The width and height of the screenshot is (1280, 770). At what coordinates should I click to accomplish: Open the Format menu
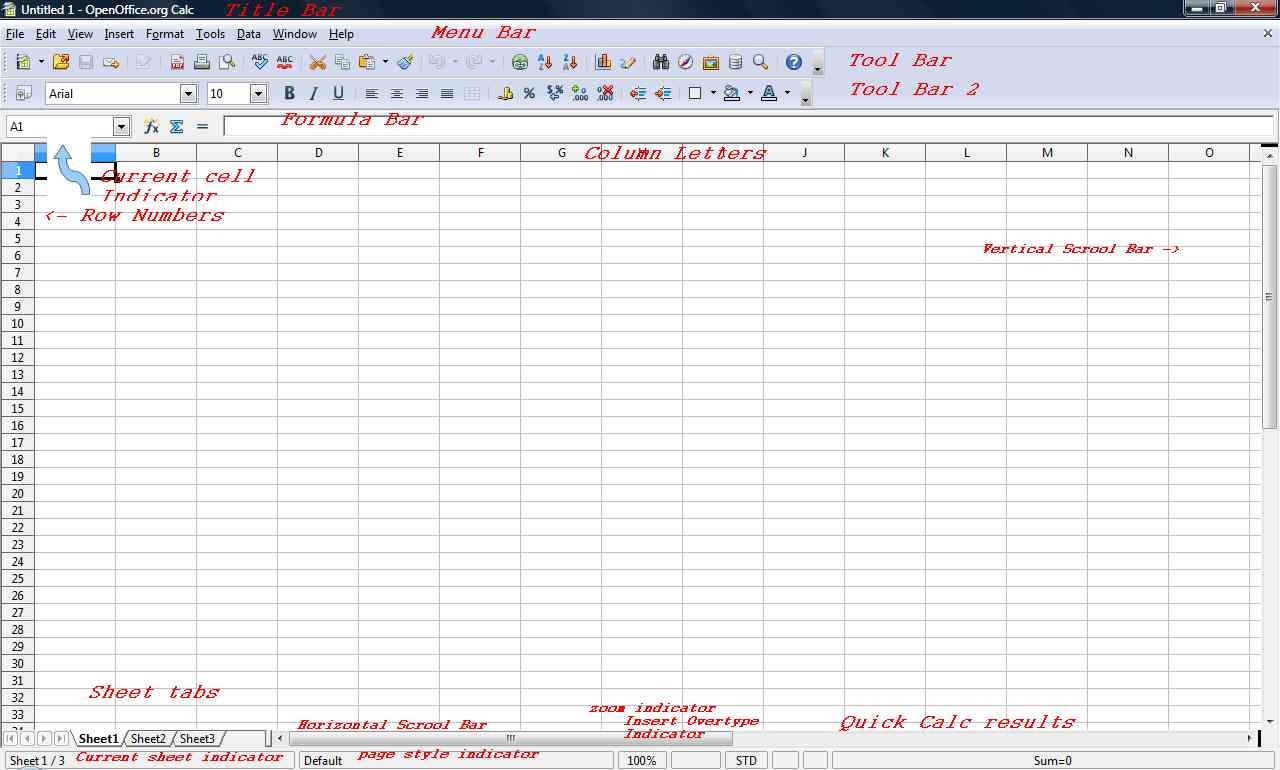click(x=165, y=34)
